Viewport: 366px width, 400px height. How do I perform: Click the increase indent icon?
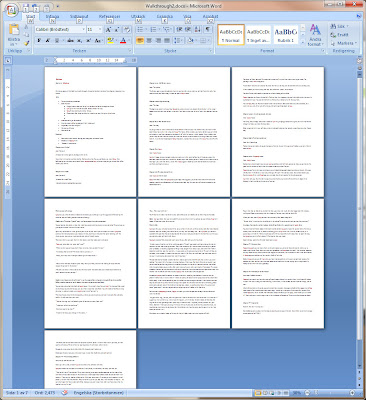(188, 30)
